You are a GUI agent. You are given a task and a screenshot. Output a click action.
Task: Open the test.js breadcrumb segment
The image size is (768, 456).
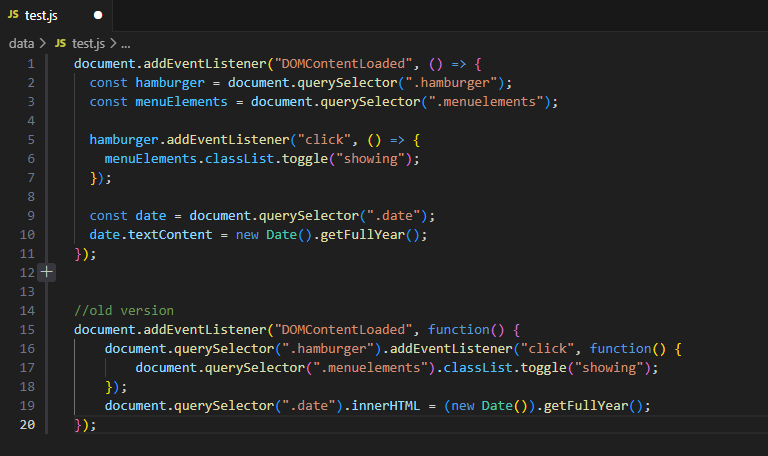coord(88,44)
